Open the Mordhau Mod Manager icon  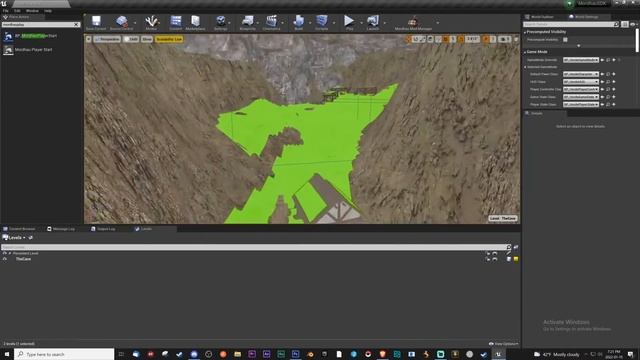pyautogui.click(x=413, y=22)
